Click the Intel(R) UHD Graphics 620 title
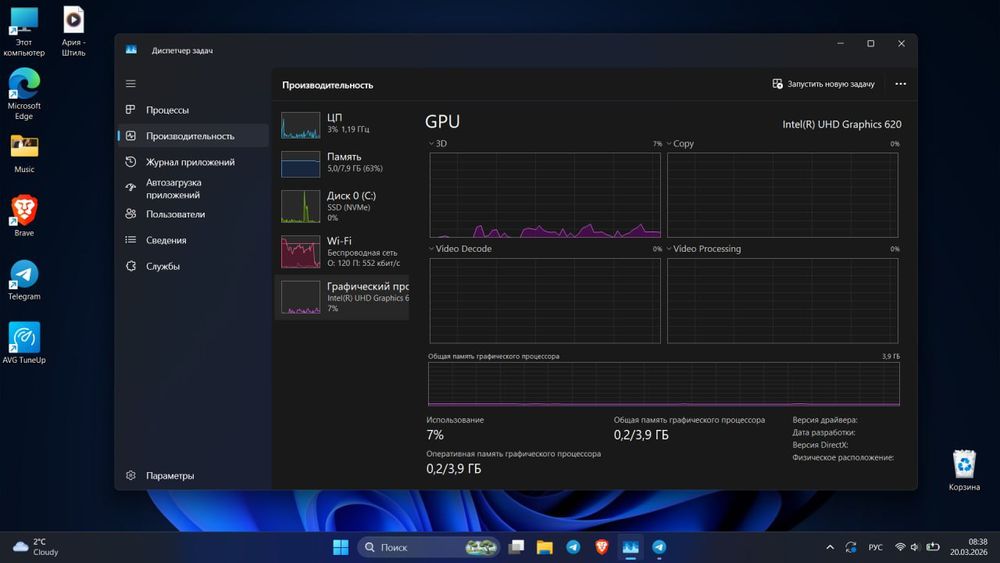The image size is (1000, 563). click(x=842, y=124)
